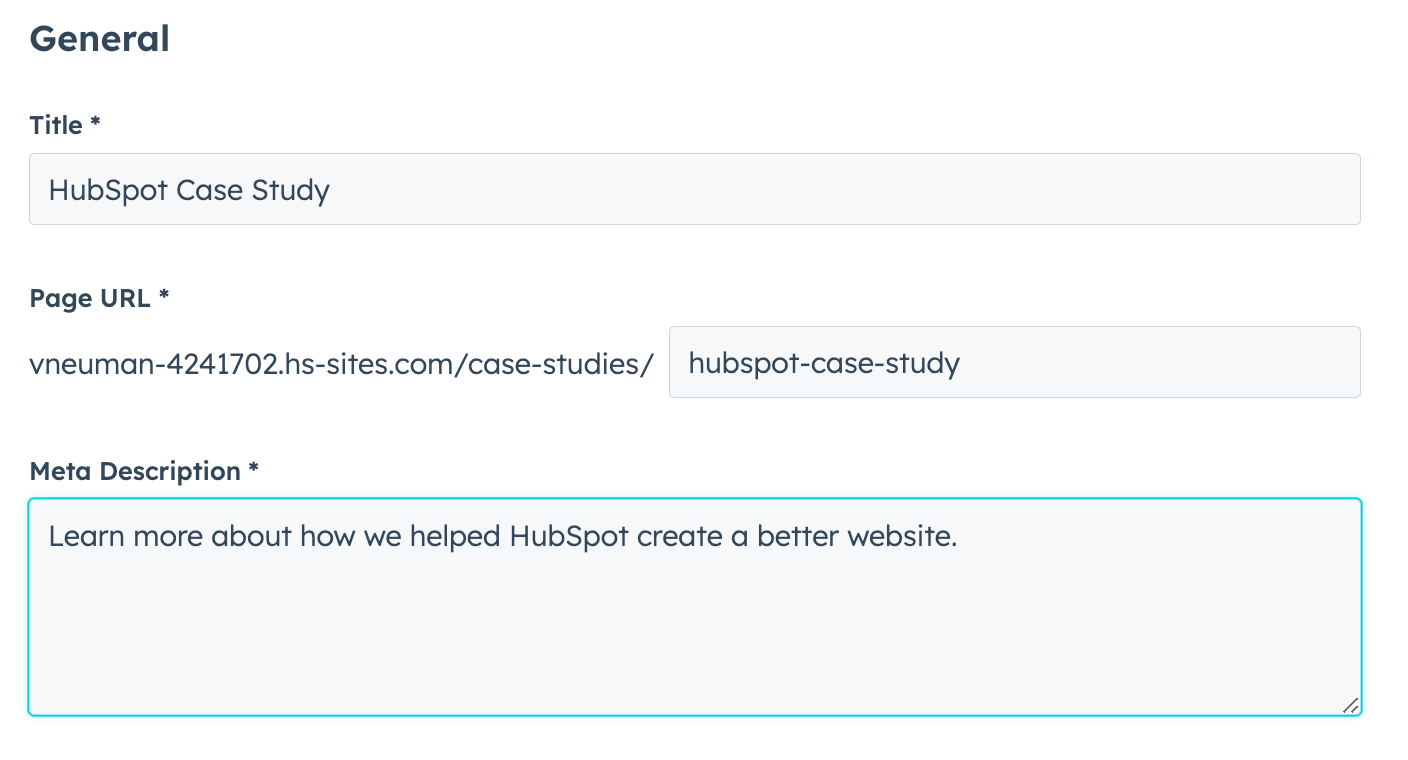The height and width of the screenshot is (760, 1408).
Task: Click the Meta Description resize handle
Action: point(1349,705)
